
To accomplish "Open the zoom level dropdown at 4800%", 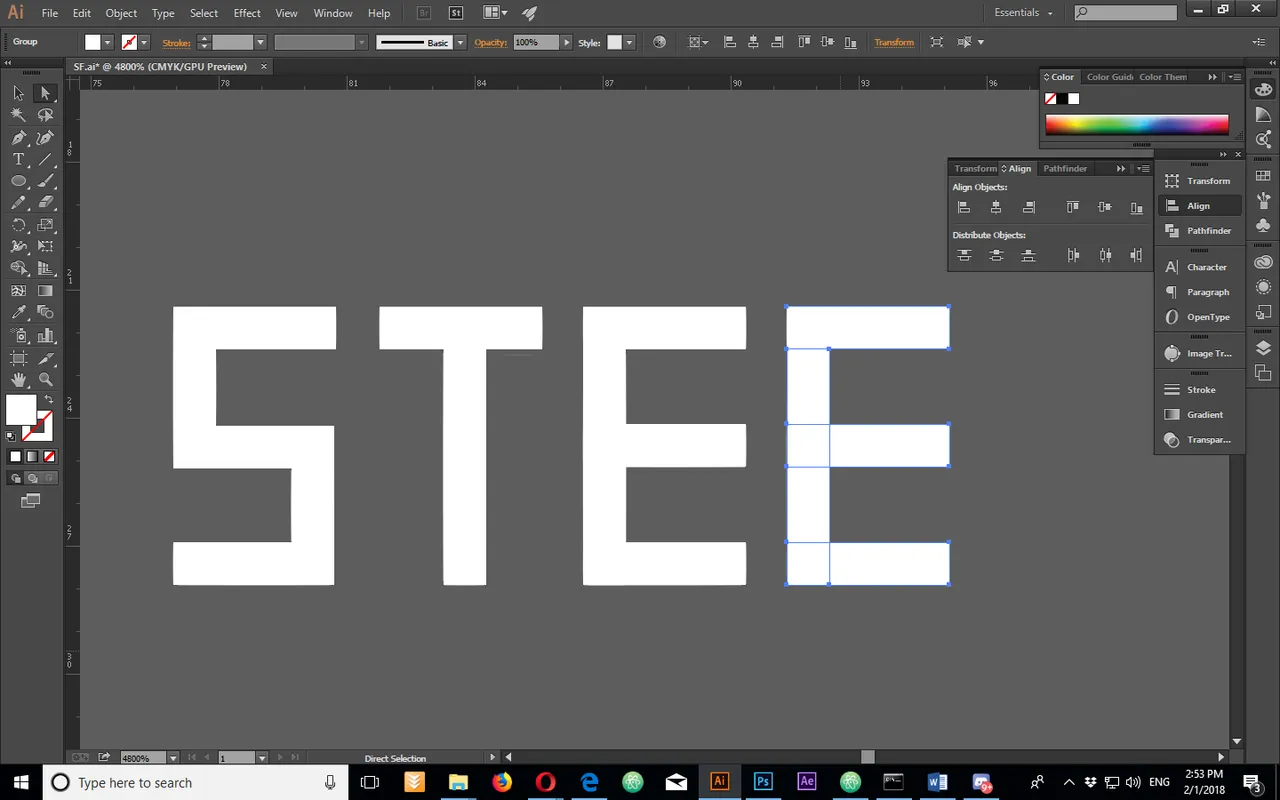I will 174,758.
